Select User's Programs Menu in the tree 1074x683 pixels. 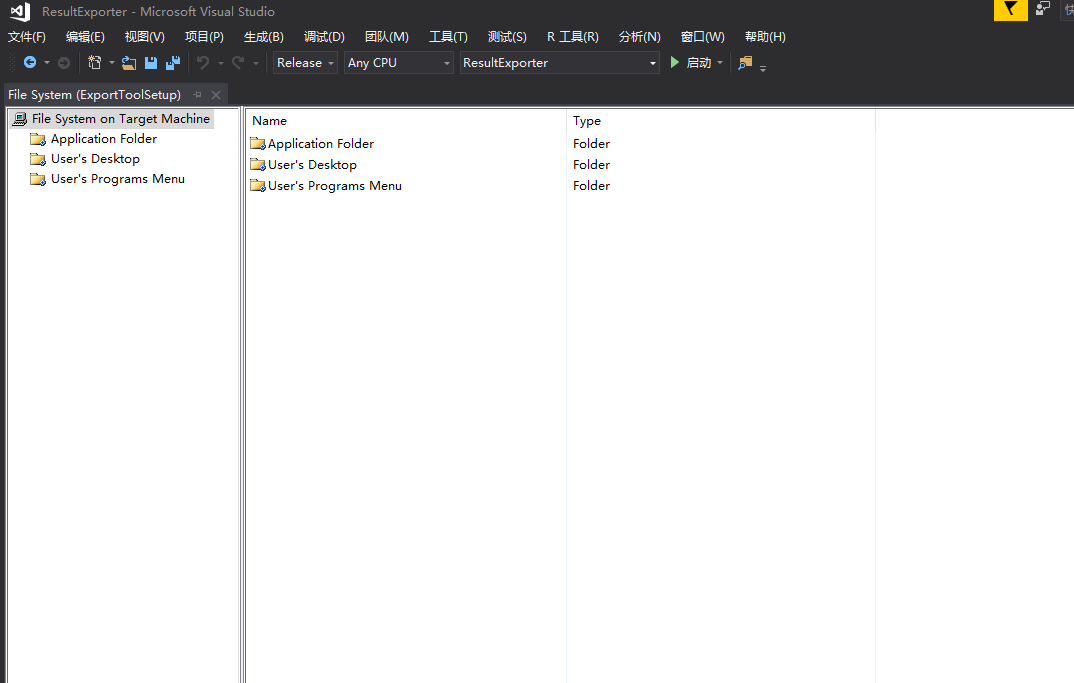pyautogui.click(x=117, y=179)
